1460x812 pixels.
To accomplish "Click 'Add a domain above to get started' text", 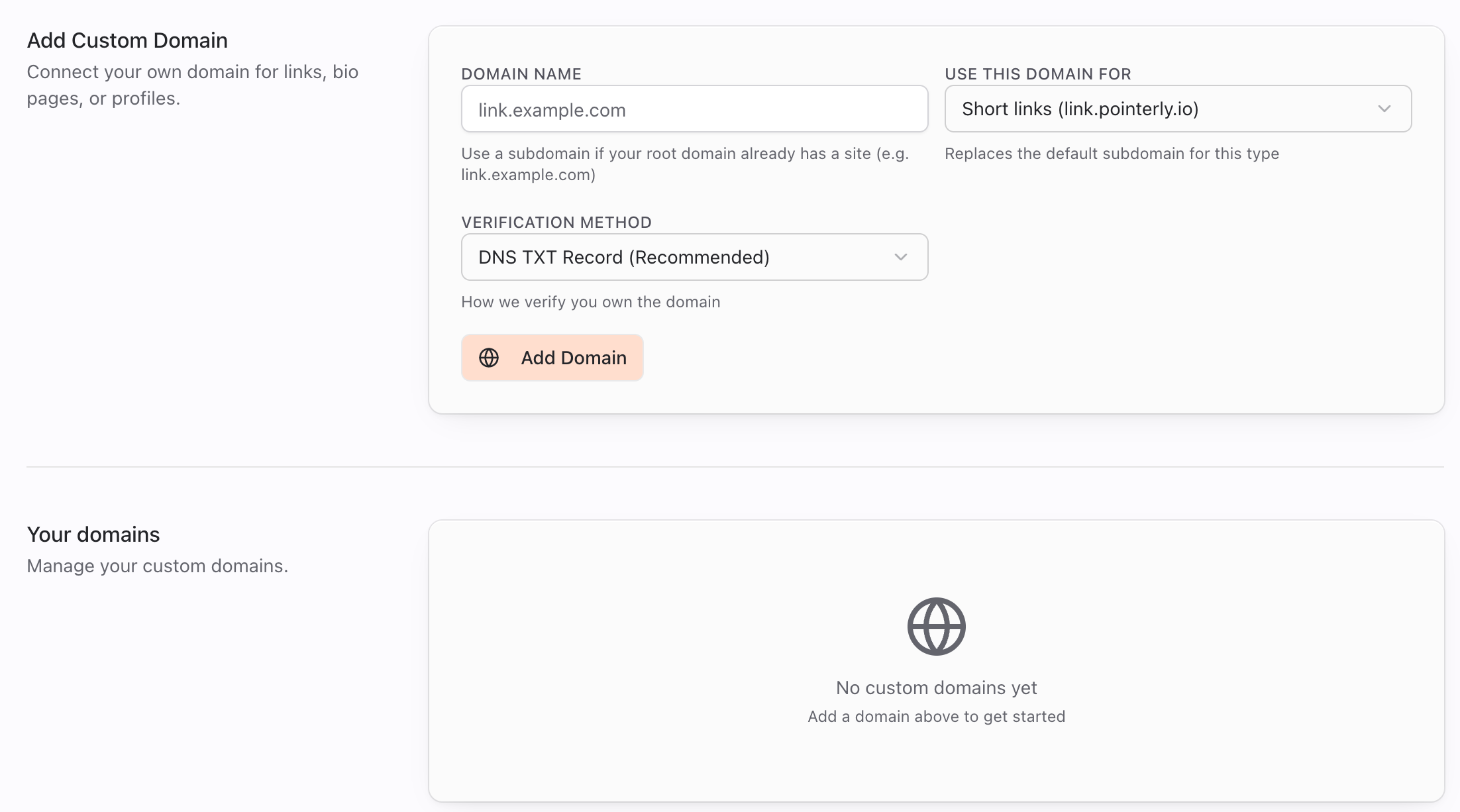I will (x=936, y=717).
